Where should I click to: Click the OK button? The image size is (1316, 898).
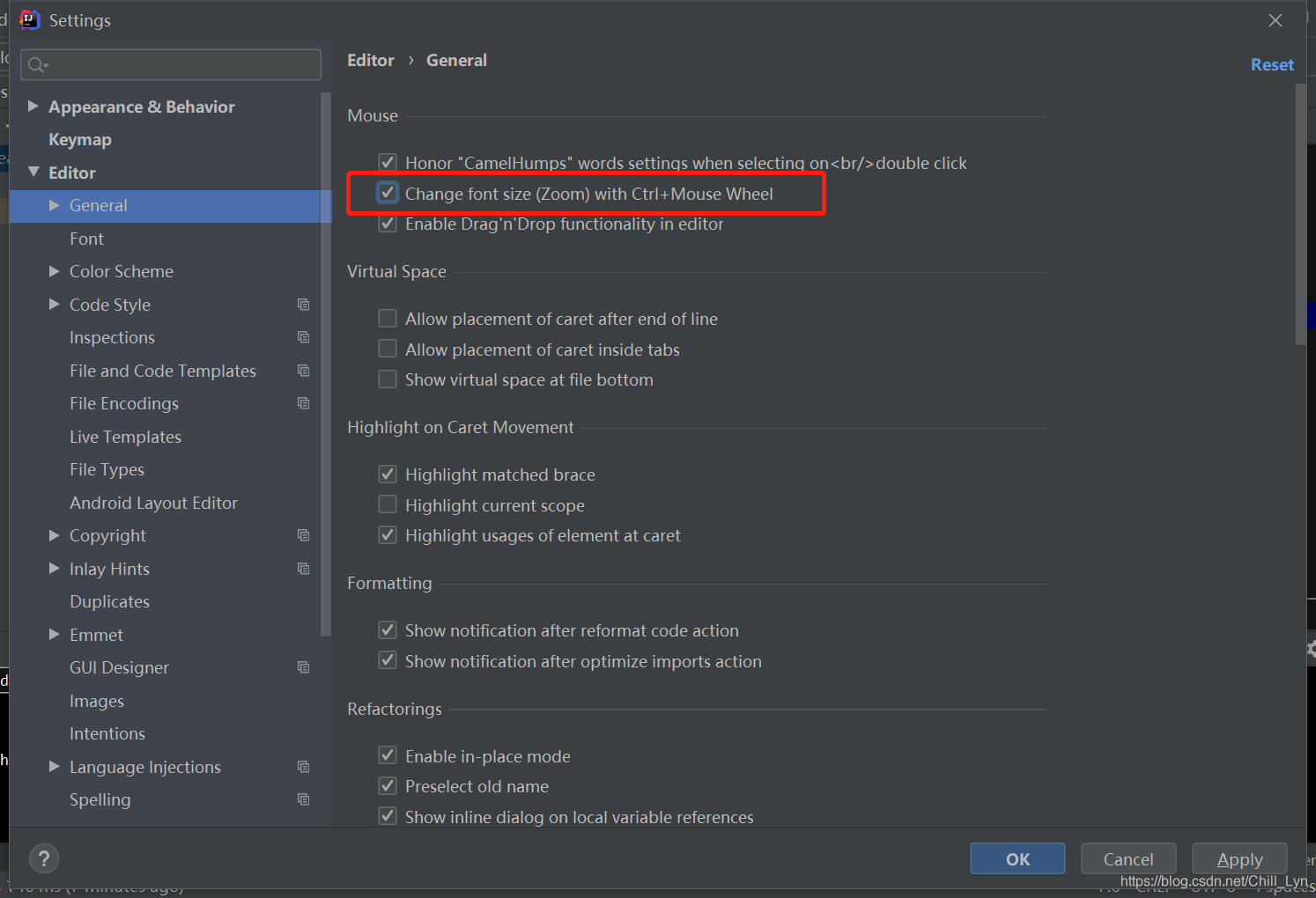pyautogui.click(x=1017, y=859)
